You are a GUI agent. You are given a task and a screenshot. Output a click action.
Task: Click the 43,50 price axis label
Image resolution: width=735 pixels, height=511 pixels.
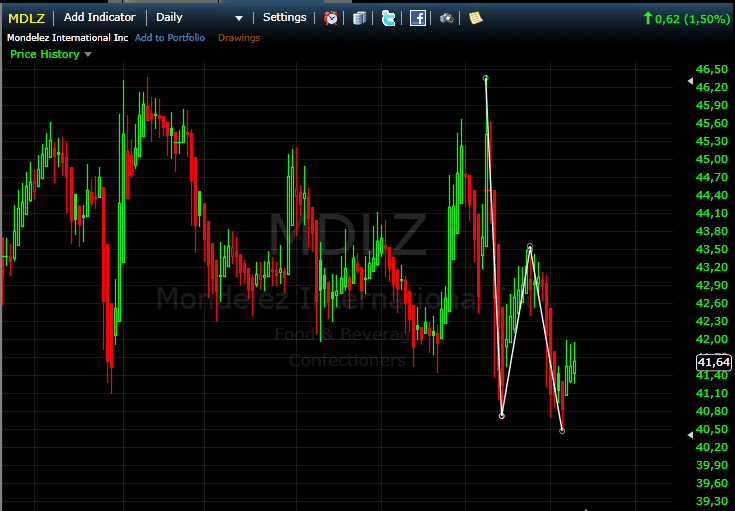coord(712,249)
